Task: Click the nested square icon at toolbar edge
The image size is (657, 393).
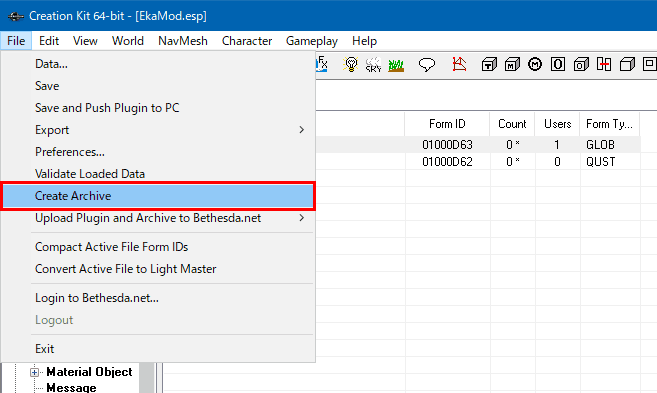Action: click(650, 65)
